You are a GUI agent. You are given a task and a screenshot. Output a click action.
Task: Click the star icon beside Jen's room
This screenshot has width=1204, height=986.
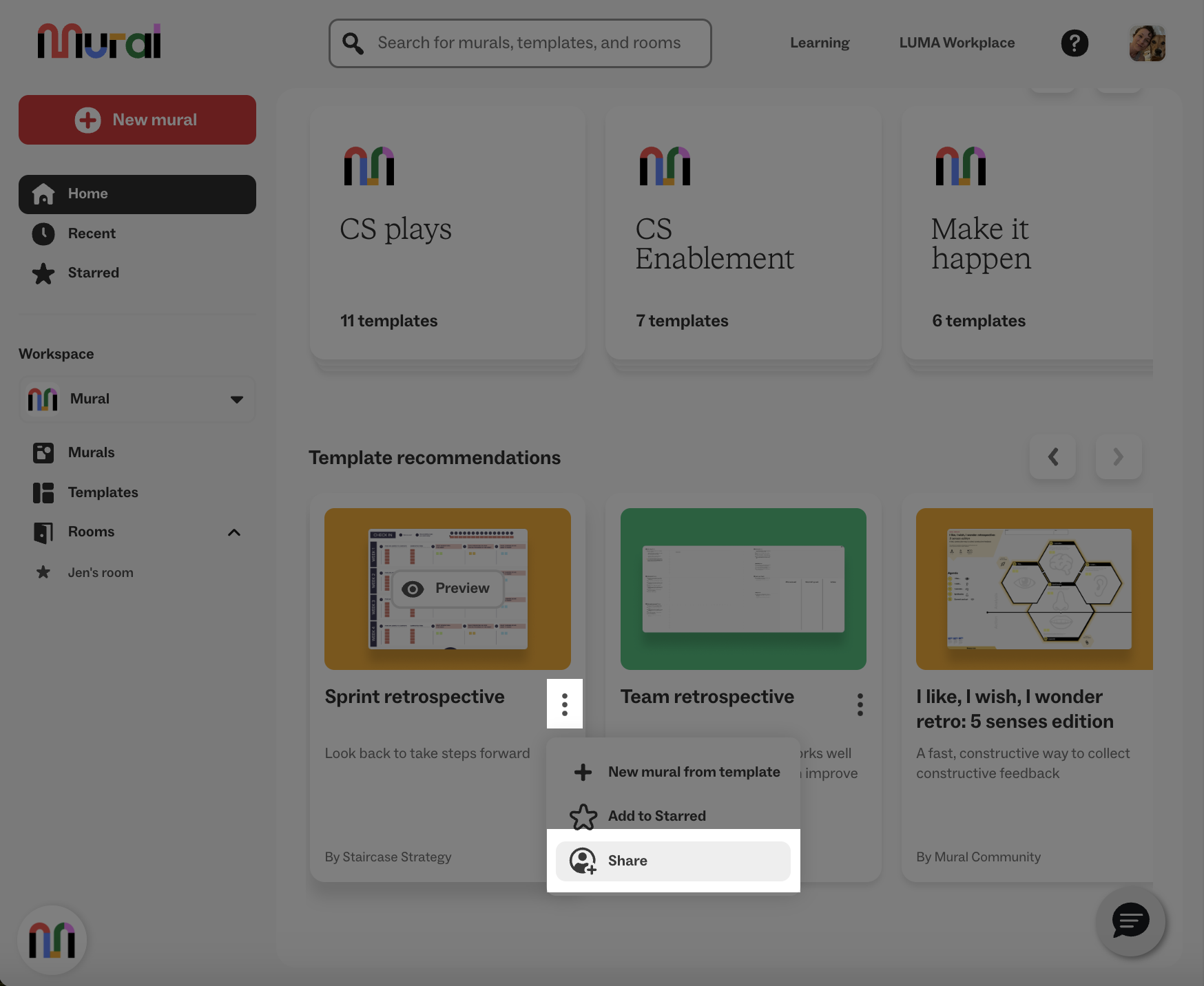[x=43, y=572]
